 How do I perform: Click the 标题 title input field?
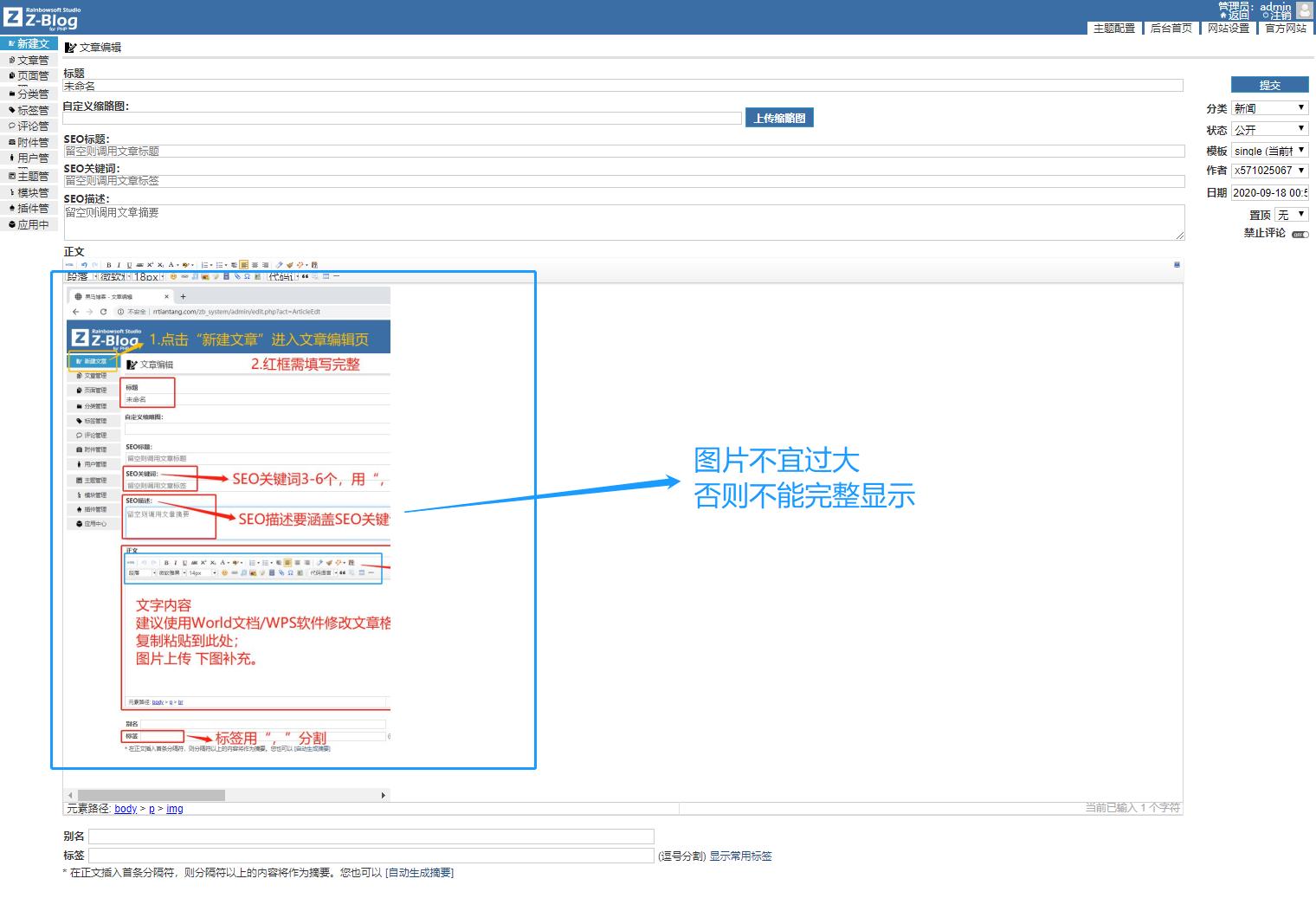[x=623, y=86]
